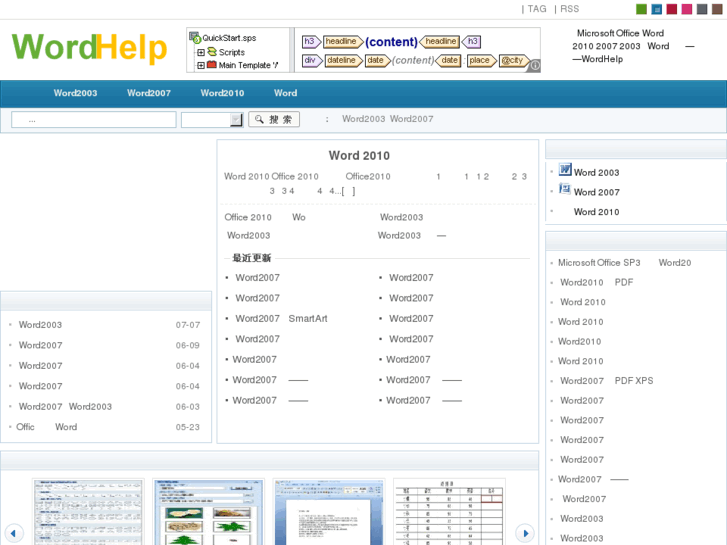This screenshot has width=727, height=545.
Task: Click the WordHelp logo
Action: pos(89,47)
